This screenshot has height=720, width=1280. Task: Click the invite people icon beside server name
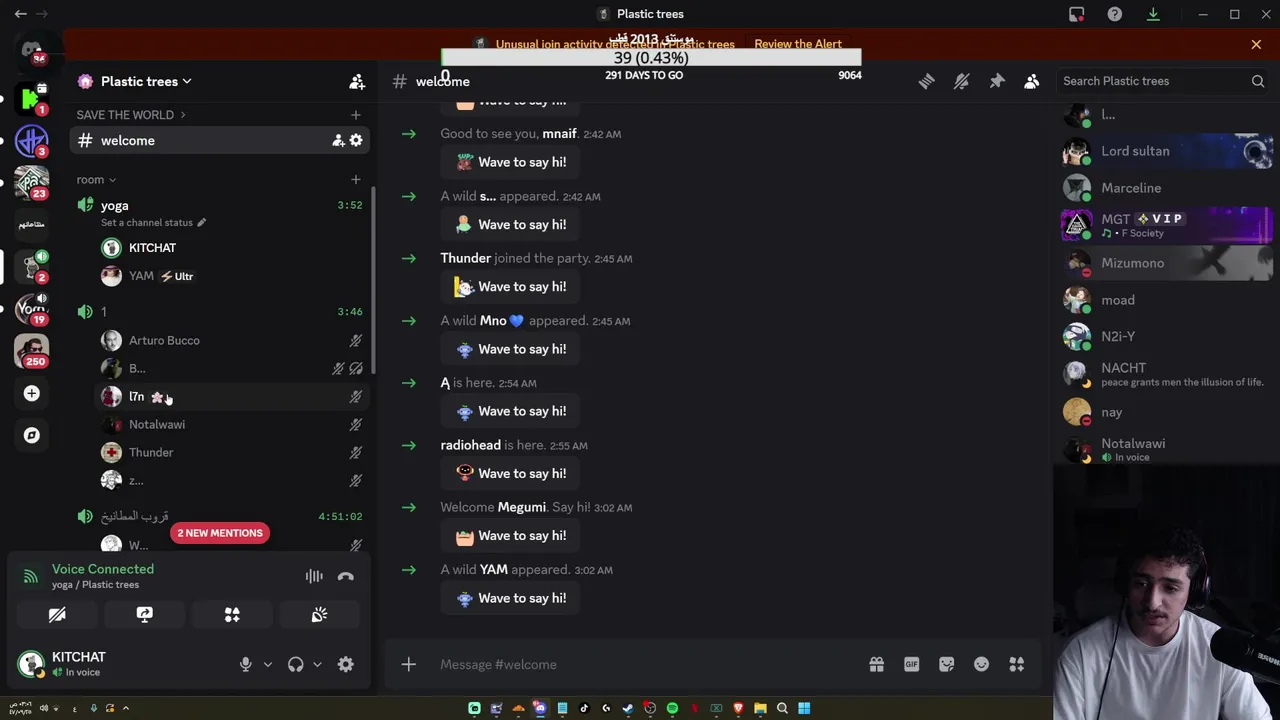tap(356, 81)
